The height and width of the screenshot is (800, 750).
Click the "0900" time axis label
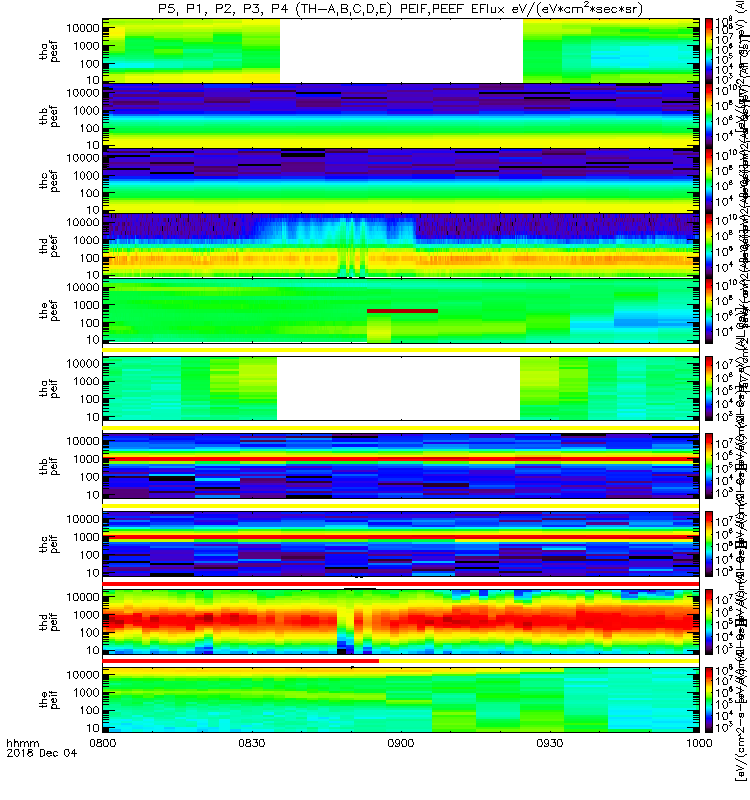click(x=401, y=743)
